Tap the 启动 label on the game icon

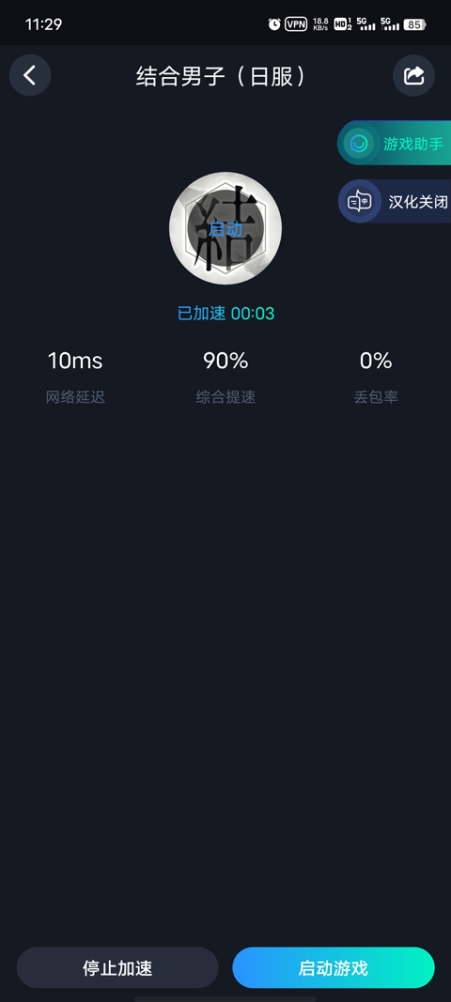[x=226, y=229]
